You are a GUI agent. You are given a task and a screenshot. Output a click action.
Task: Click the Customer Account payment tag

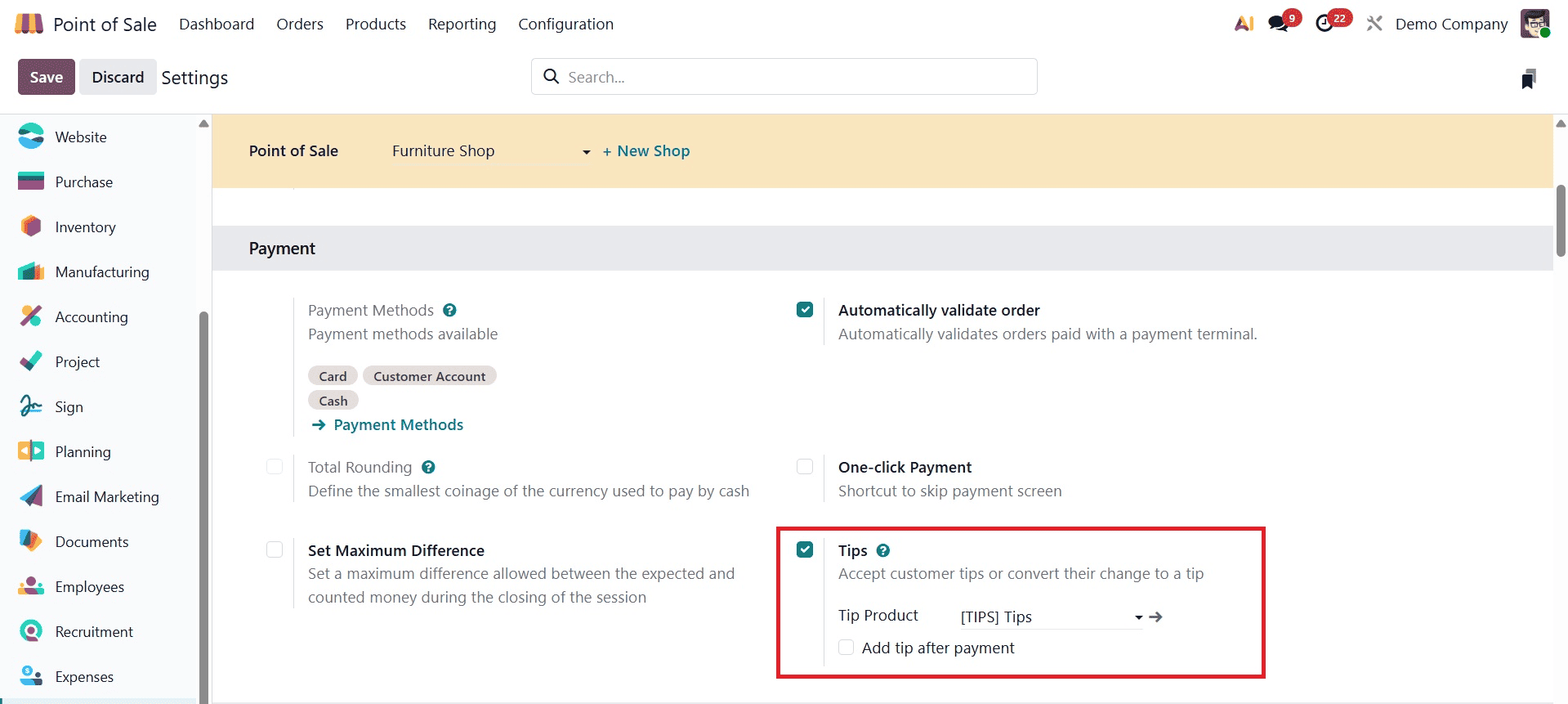click(x=430, y=376)
